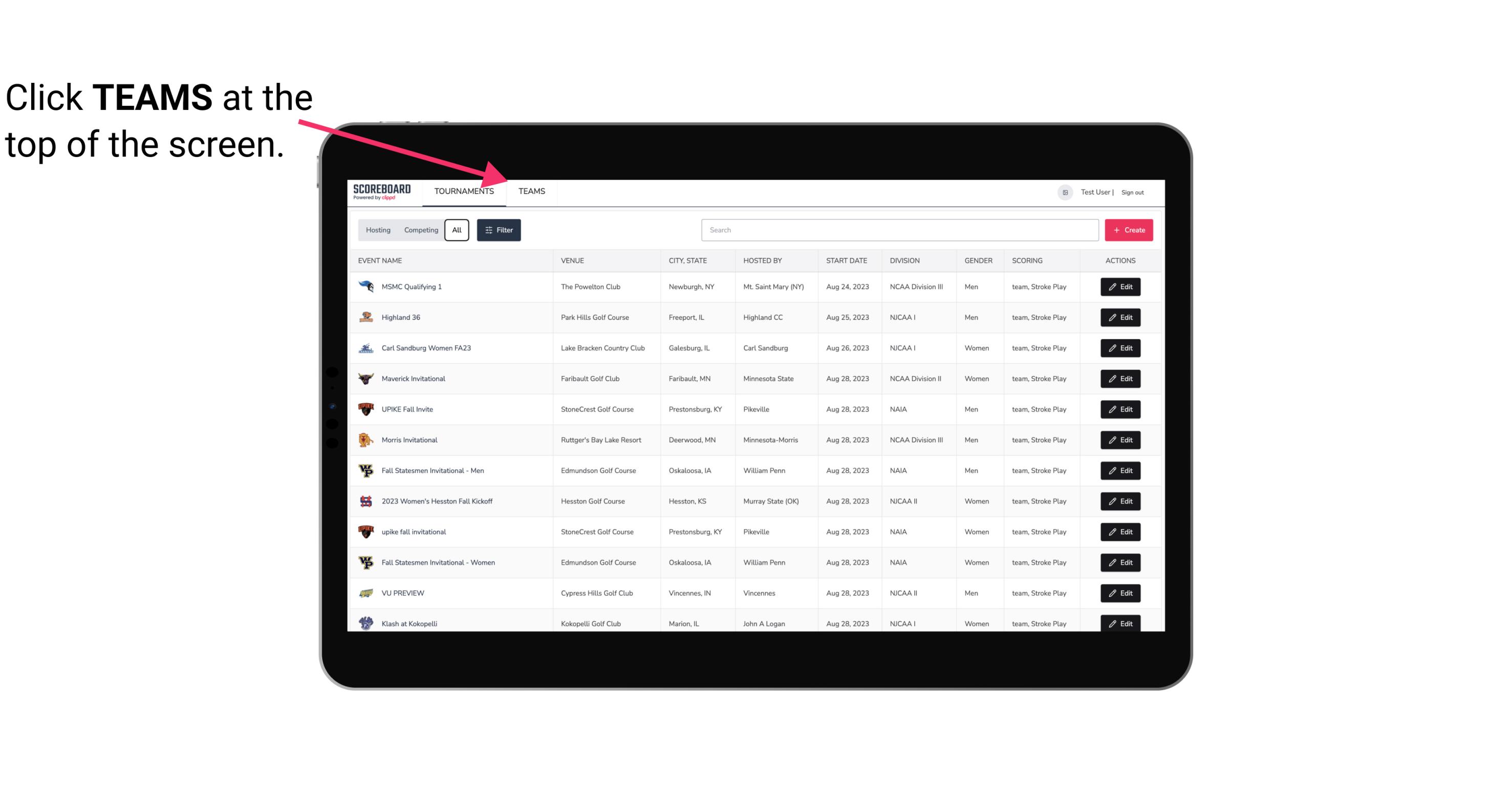The width and height of the screenshot is (1510, 812).
Task: Click the Edit icon for VU PREVIEW
Action: coord(1120,593)
